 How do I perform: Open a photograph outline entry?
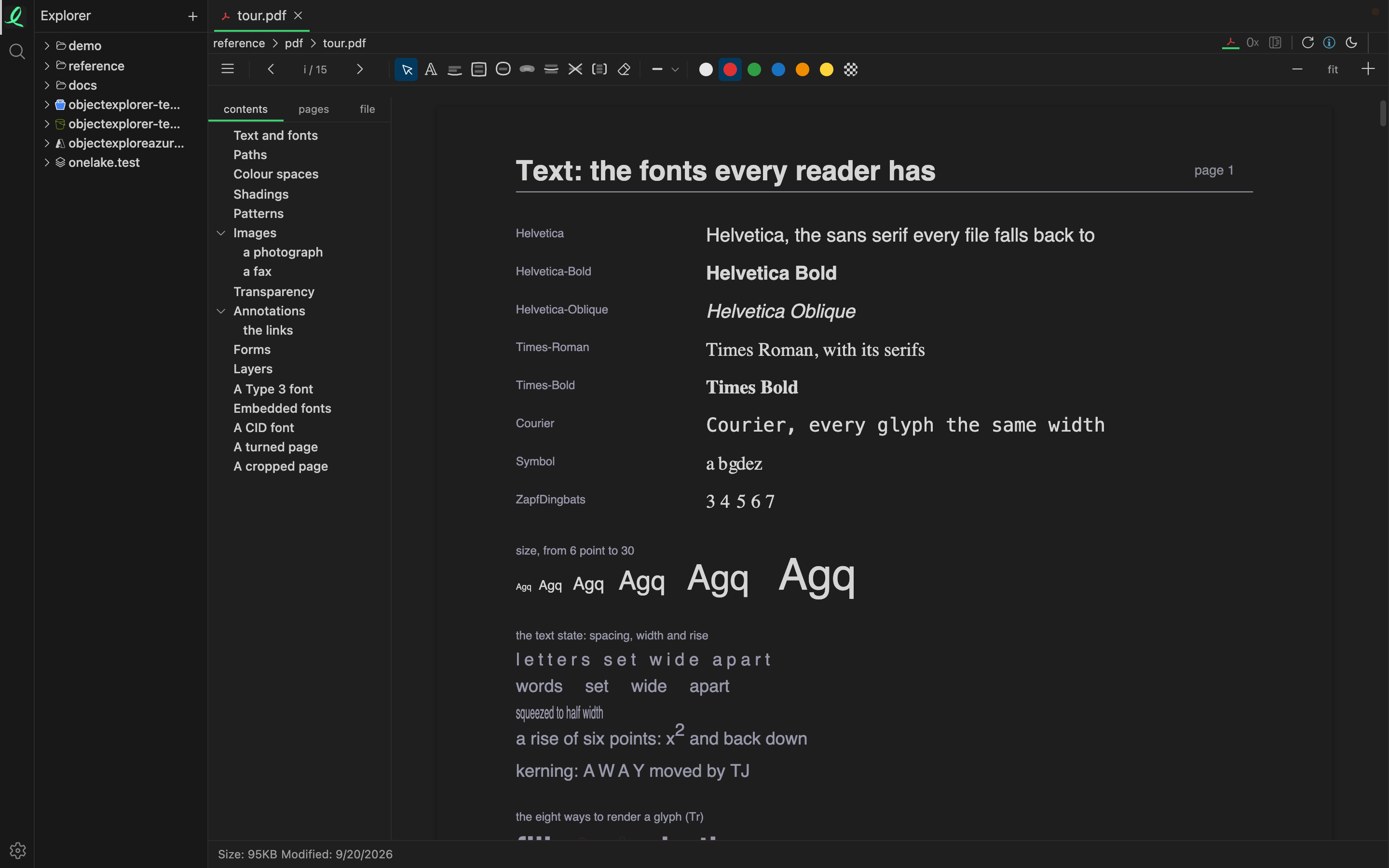283,252
